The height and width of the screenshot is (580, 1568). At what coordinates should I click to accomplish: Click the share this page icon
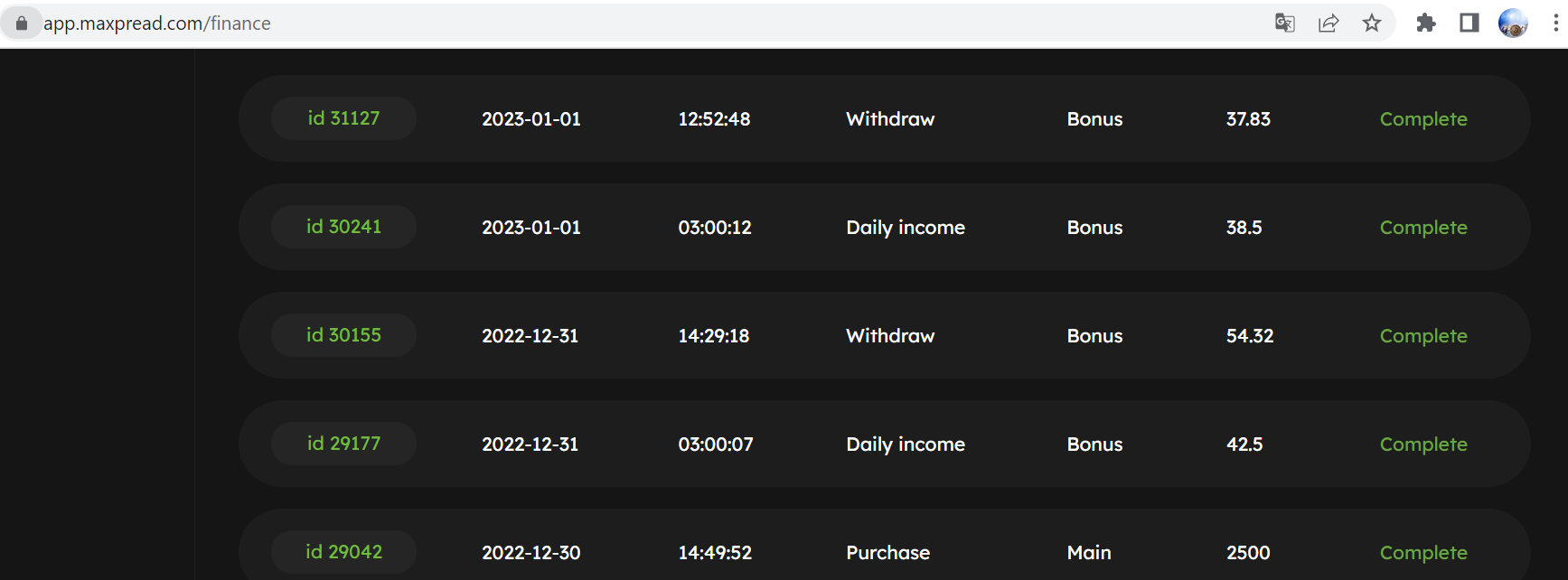point(1329,23)
